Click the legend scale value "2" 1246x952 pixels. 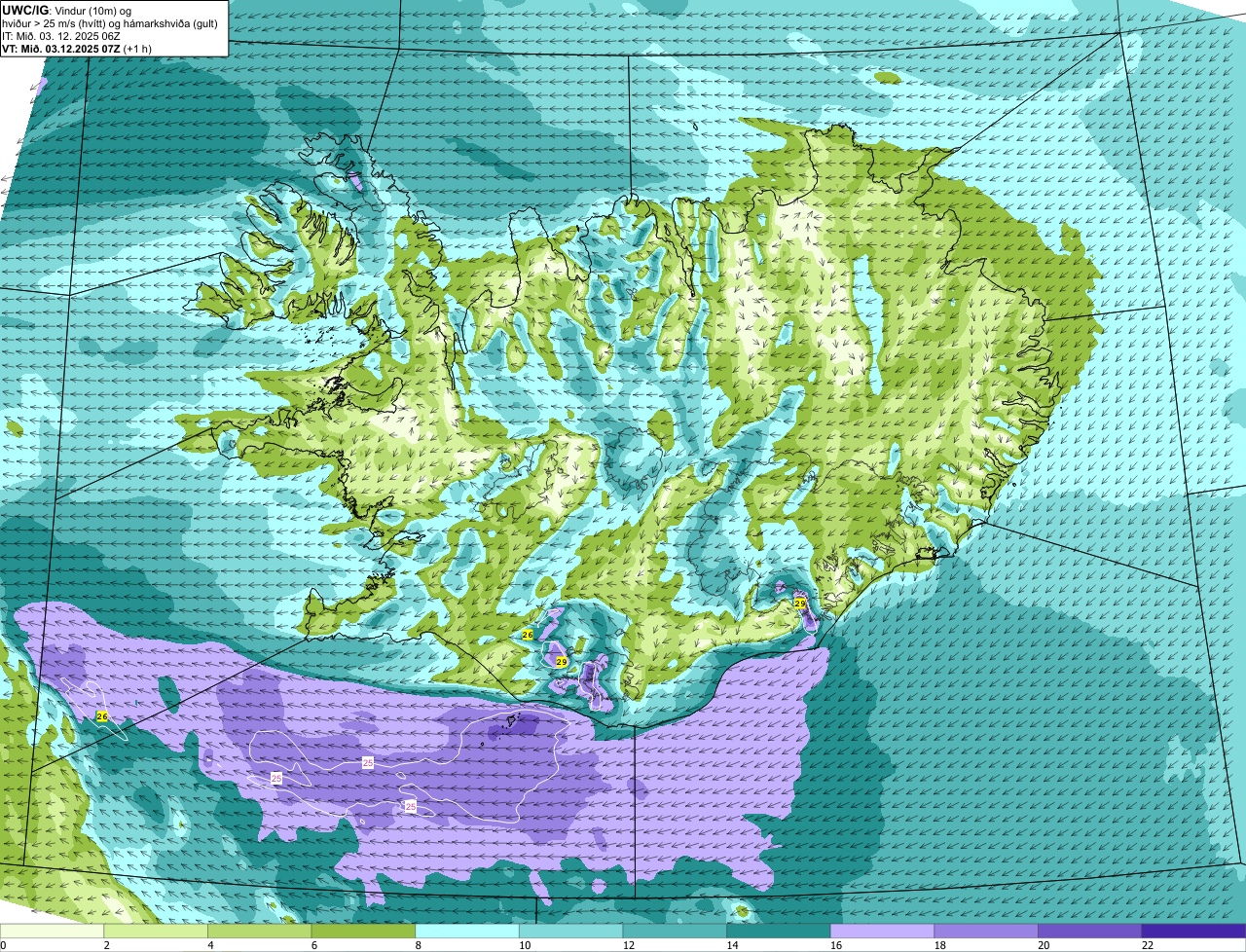point(106,945)
